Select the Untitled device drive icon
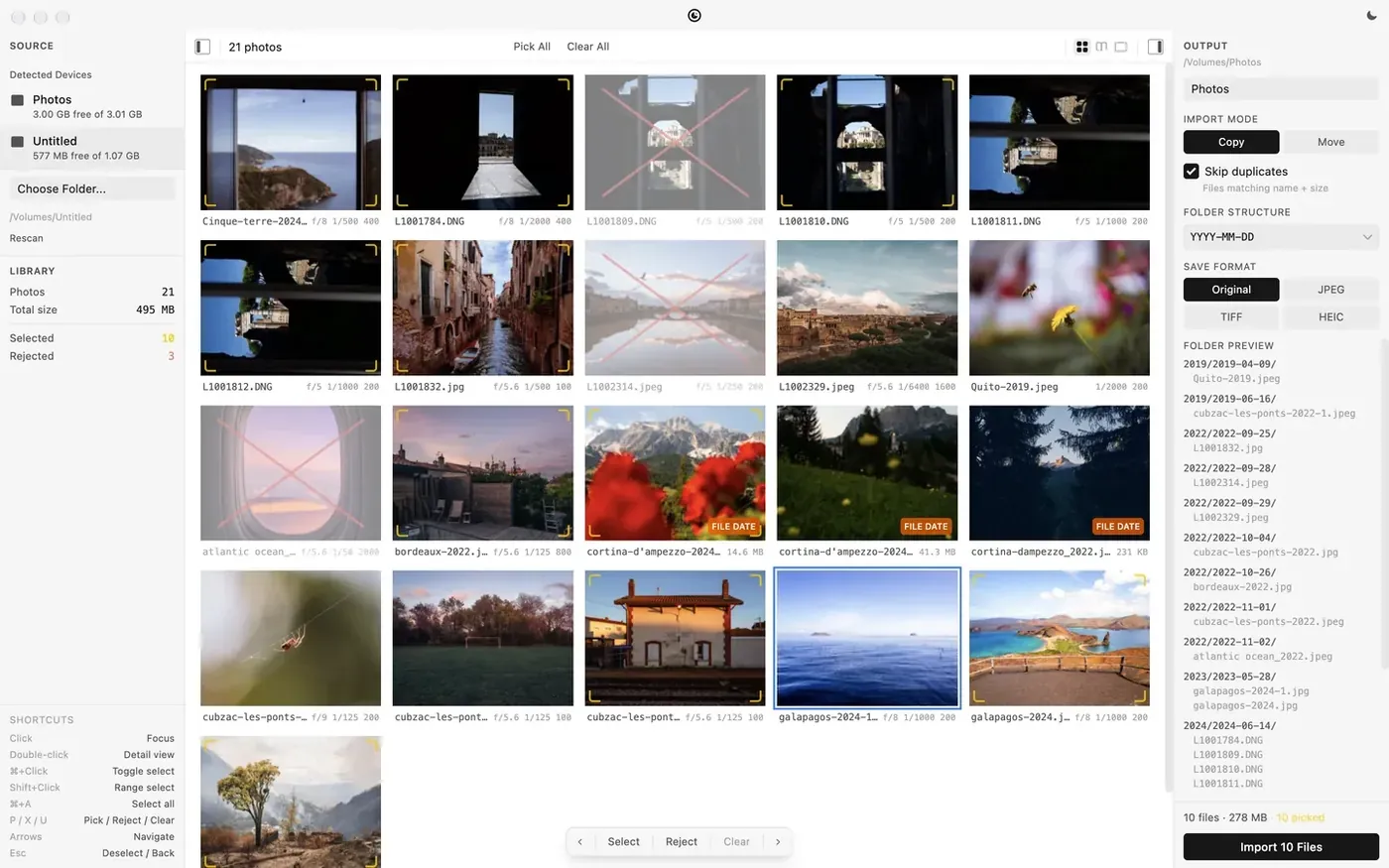Screen dimensions: 1389x868 pyautogui.click(x=17, y=142)
